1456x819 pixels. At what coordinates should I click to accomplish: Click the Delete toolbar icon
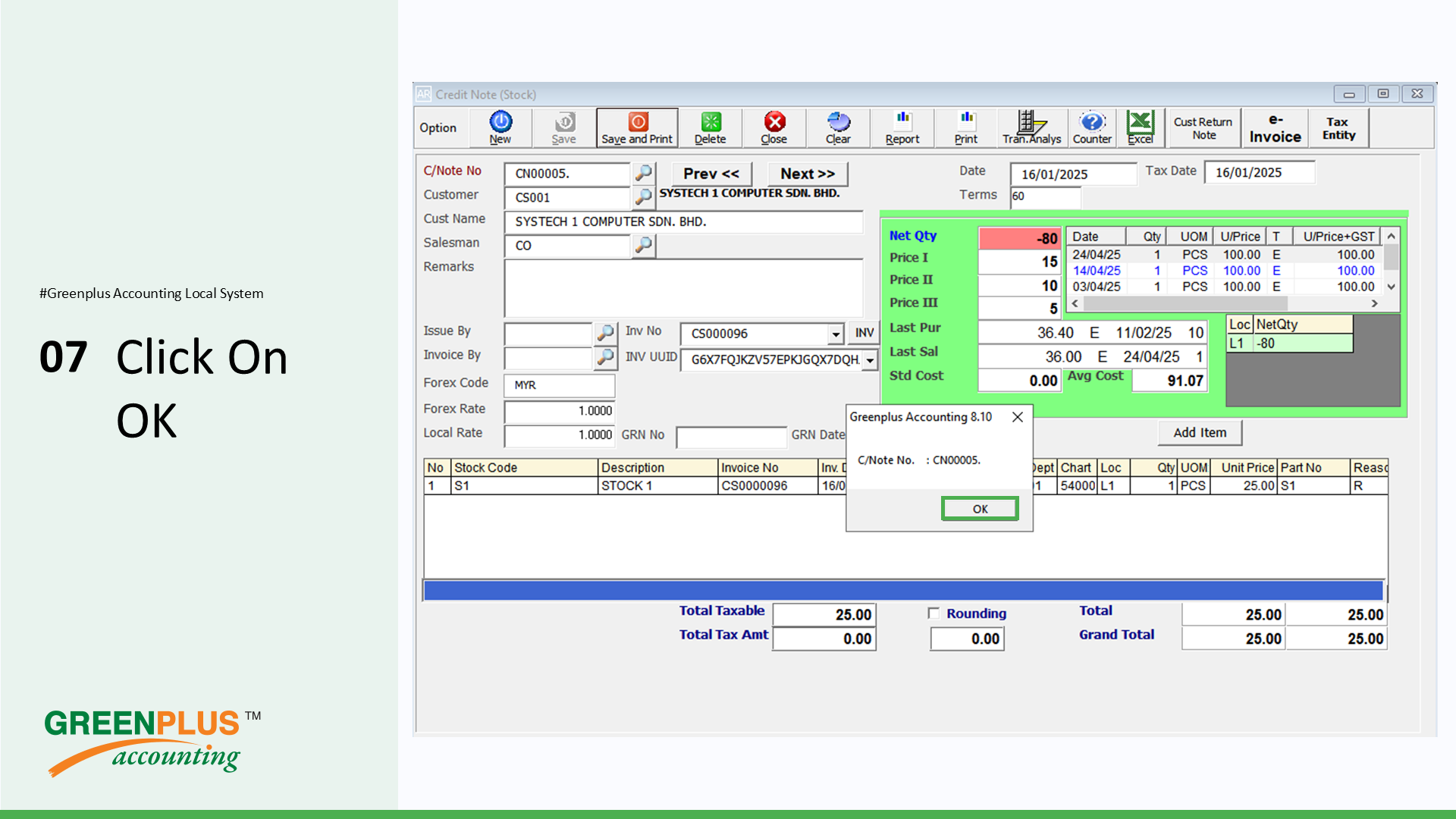click(711, 127)
